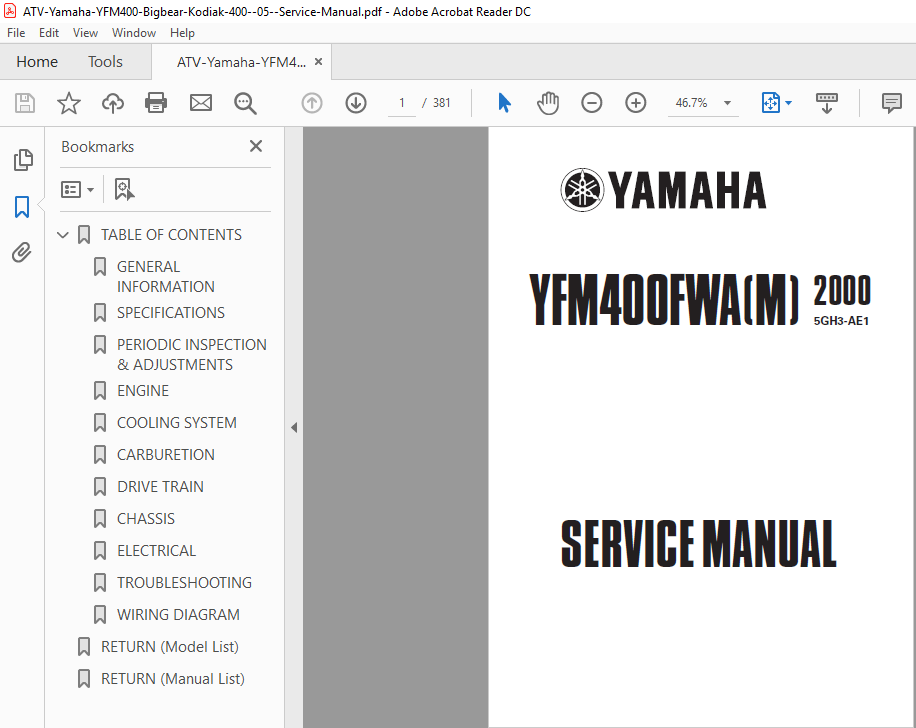Switch to the Home tab
This screenshot has width=916, height=728.
point(37,62)
